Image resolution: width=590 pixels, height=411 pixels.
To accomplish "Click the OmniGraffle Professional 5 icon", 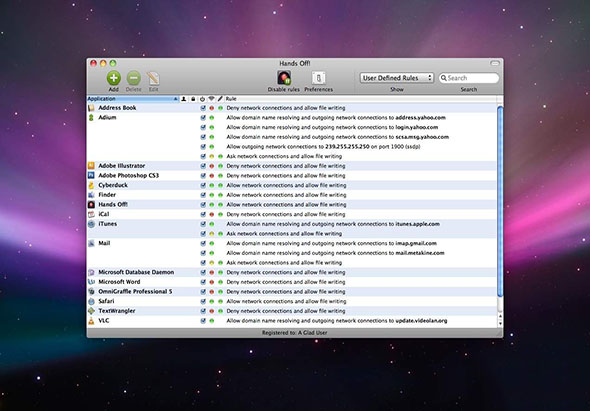I will coord(91,292).
